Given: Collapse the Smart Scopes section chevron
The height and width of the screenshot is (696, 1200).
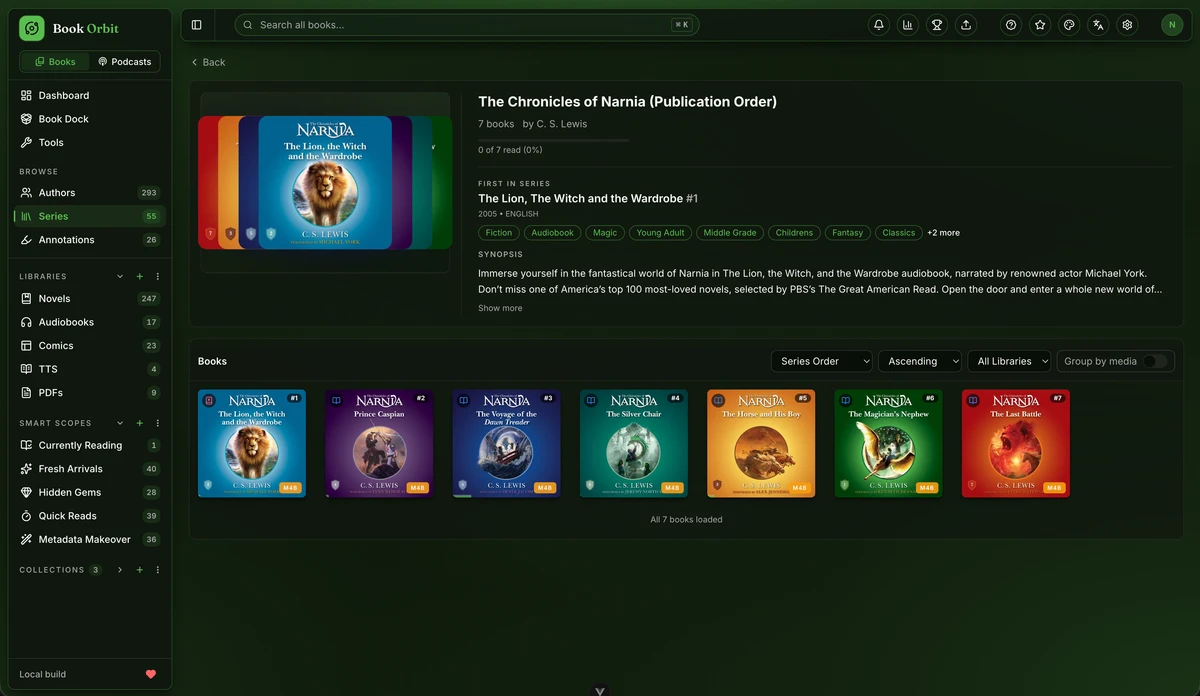Looking at the screenshot, I should pos(120,423).
